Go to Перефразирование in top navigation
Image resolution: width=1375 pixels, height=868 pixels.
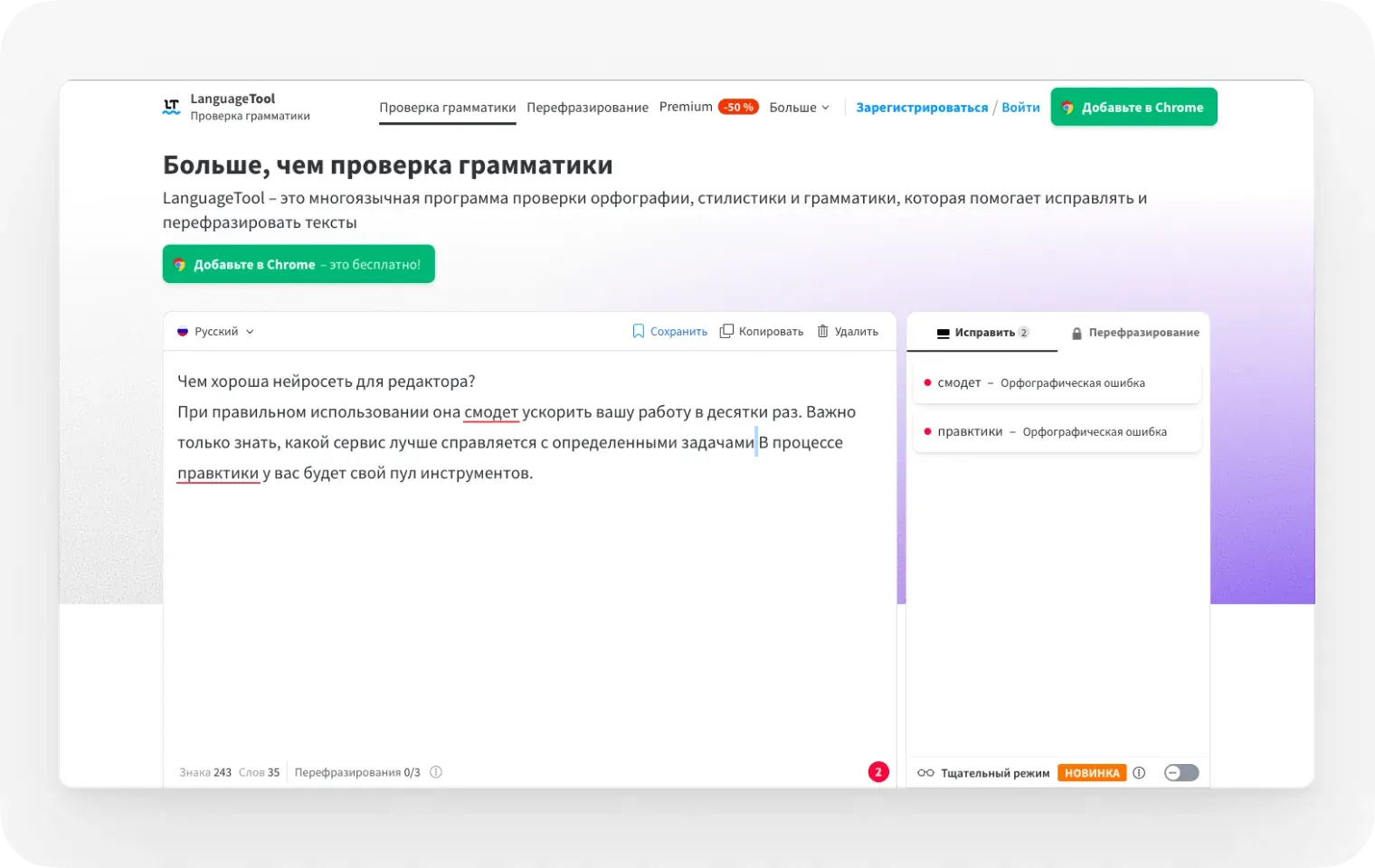(588, 108)
